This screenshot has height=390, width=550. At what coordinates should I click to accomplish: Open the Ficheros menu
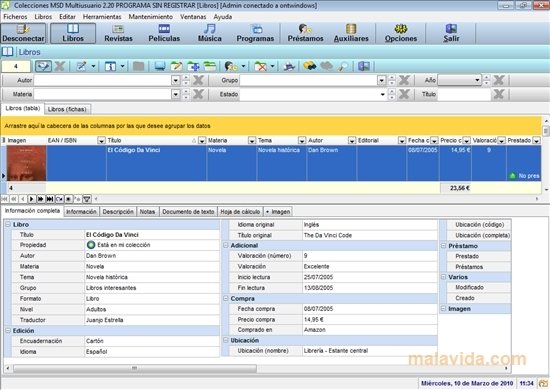(15, 16)
